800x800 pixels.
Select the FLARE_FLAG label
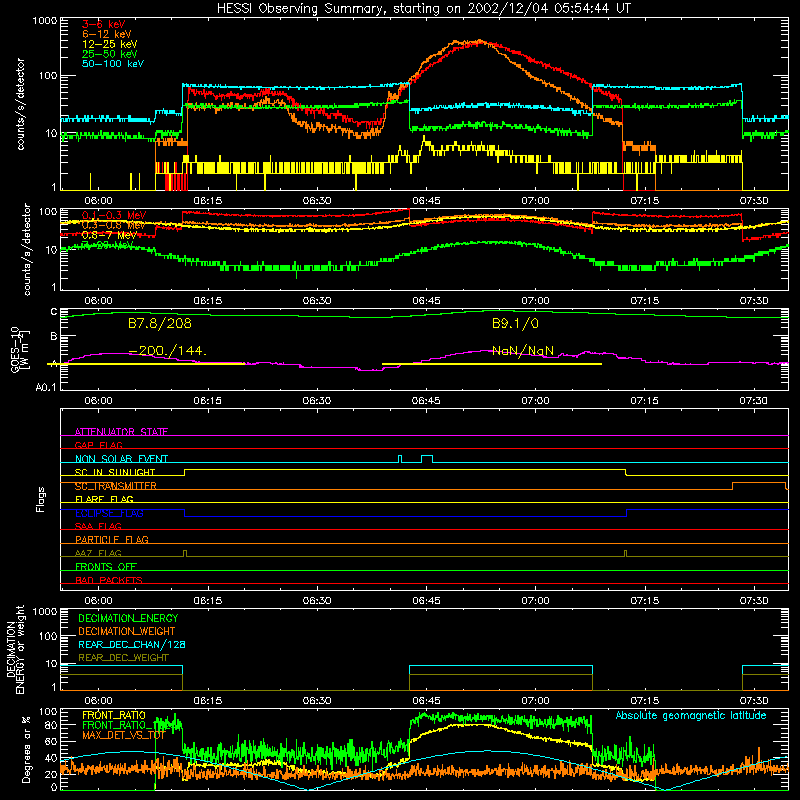(x=104, y=499)
